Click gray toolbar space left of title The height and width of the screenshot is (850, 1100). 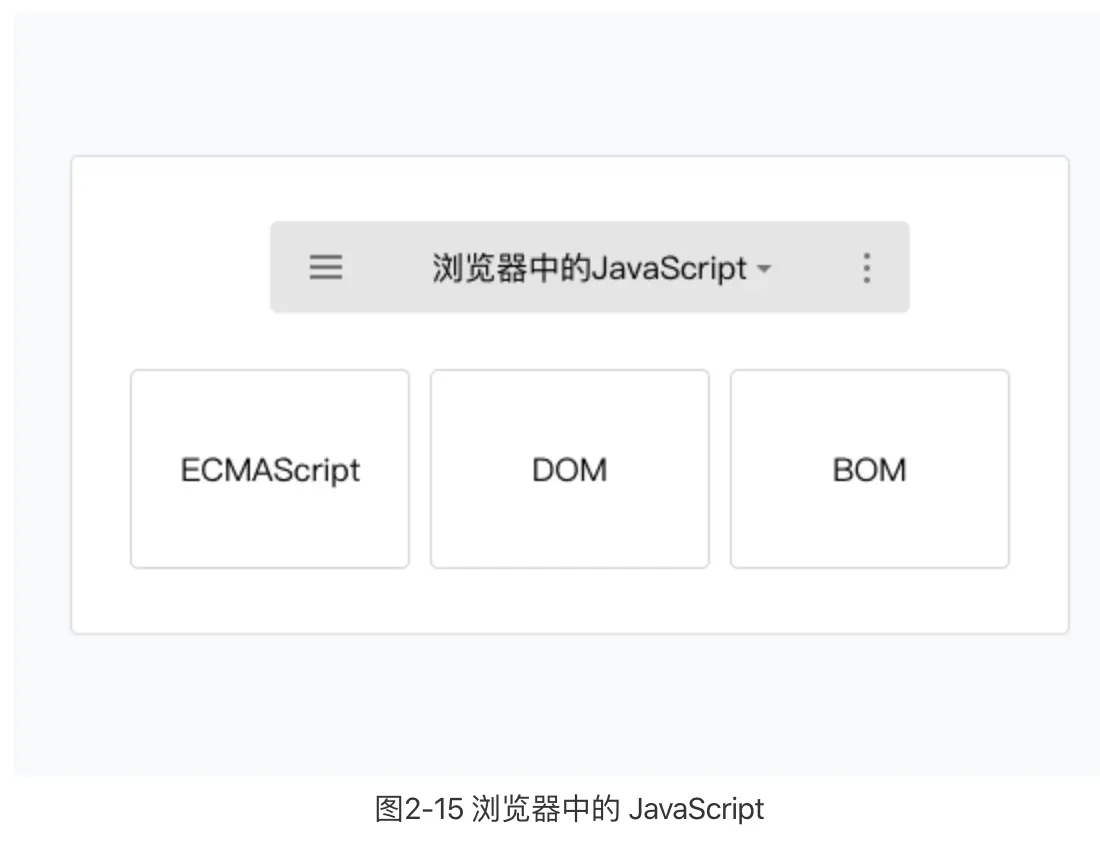[x=387, y=267]
